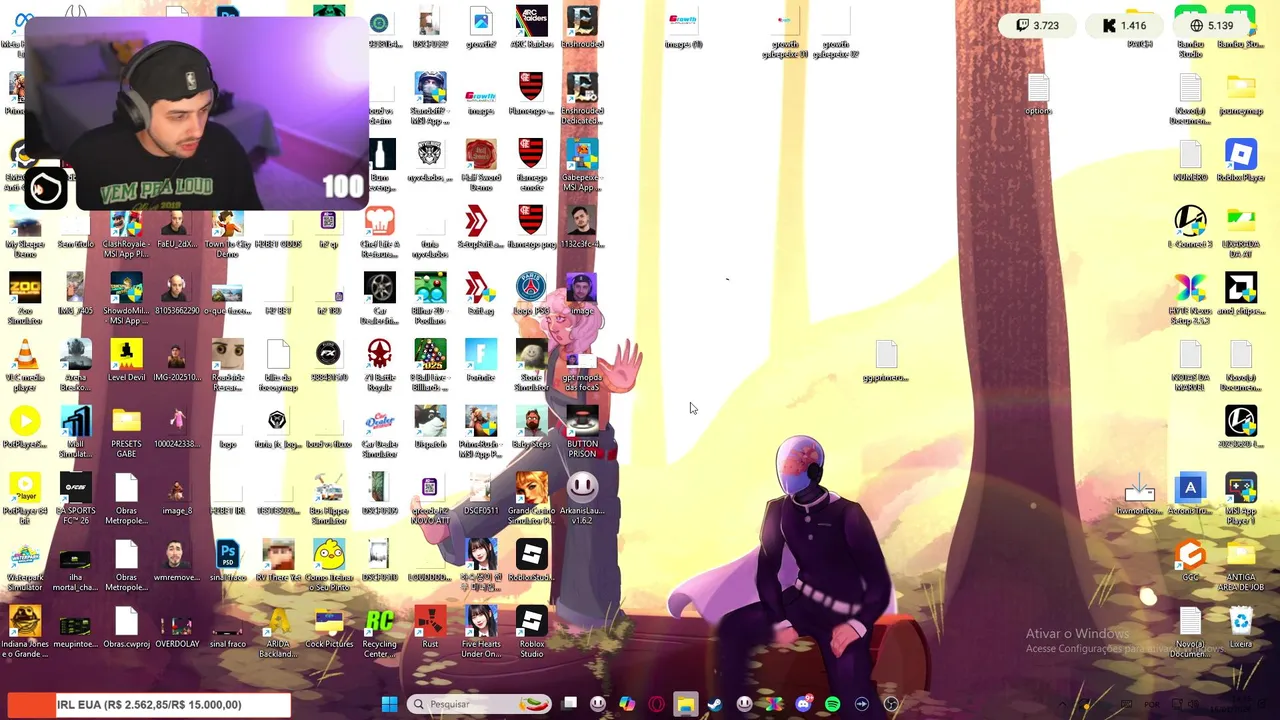Open Task View on the taskbar

[x=569, y=704]
